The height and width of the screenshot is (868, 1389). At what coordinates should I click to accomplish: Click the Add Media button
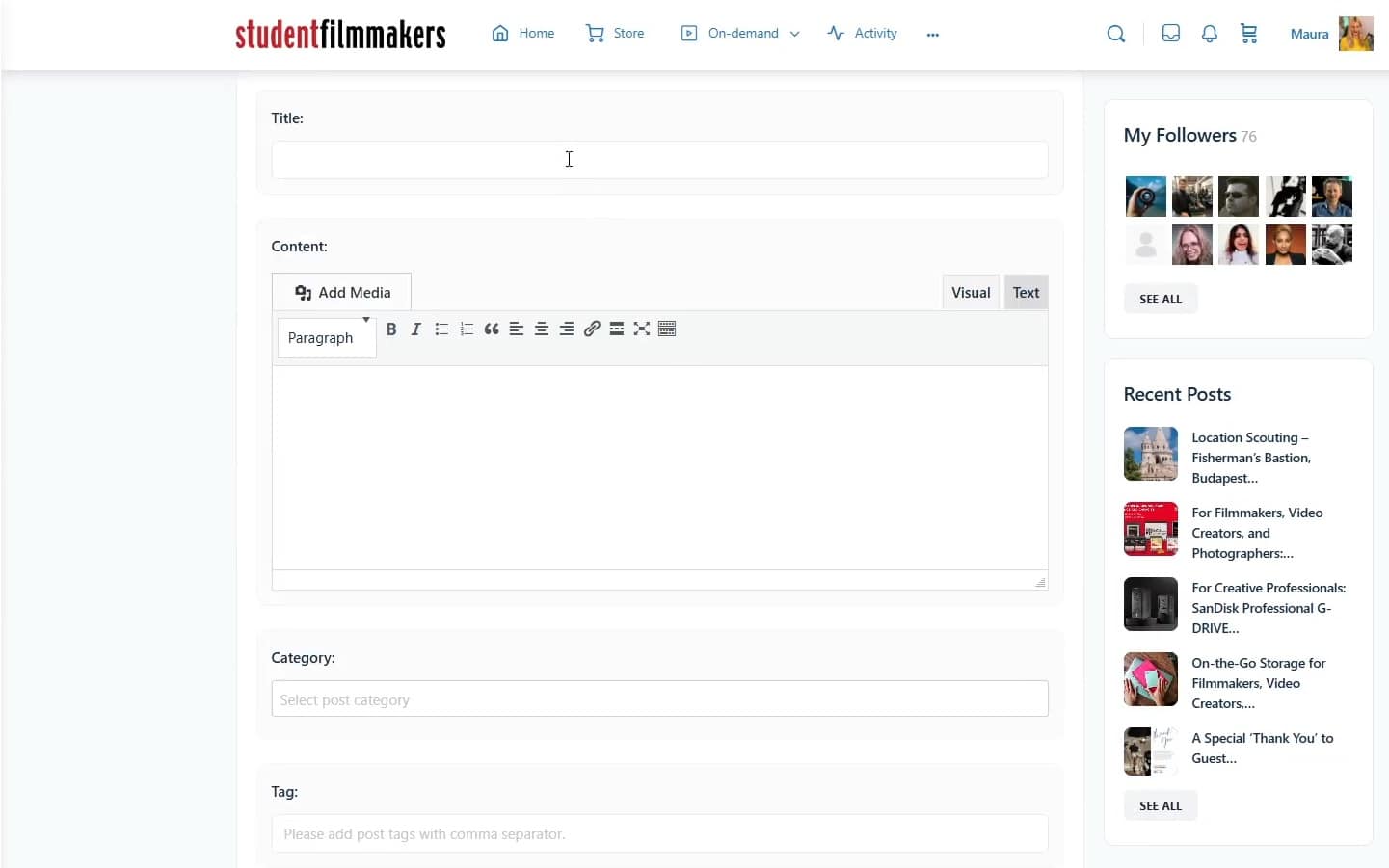340,292
